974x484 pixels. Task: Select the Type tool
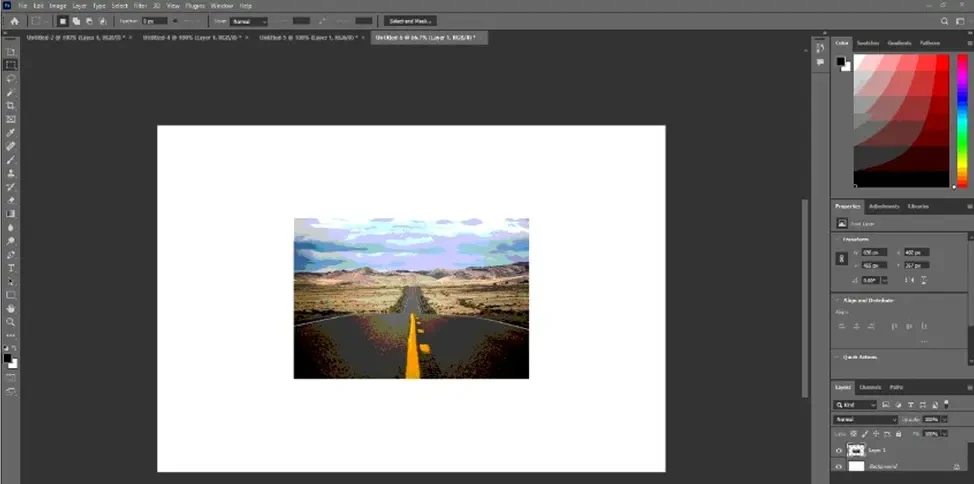[11, 268]
